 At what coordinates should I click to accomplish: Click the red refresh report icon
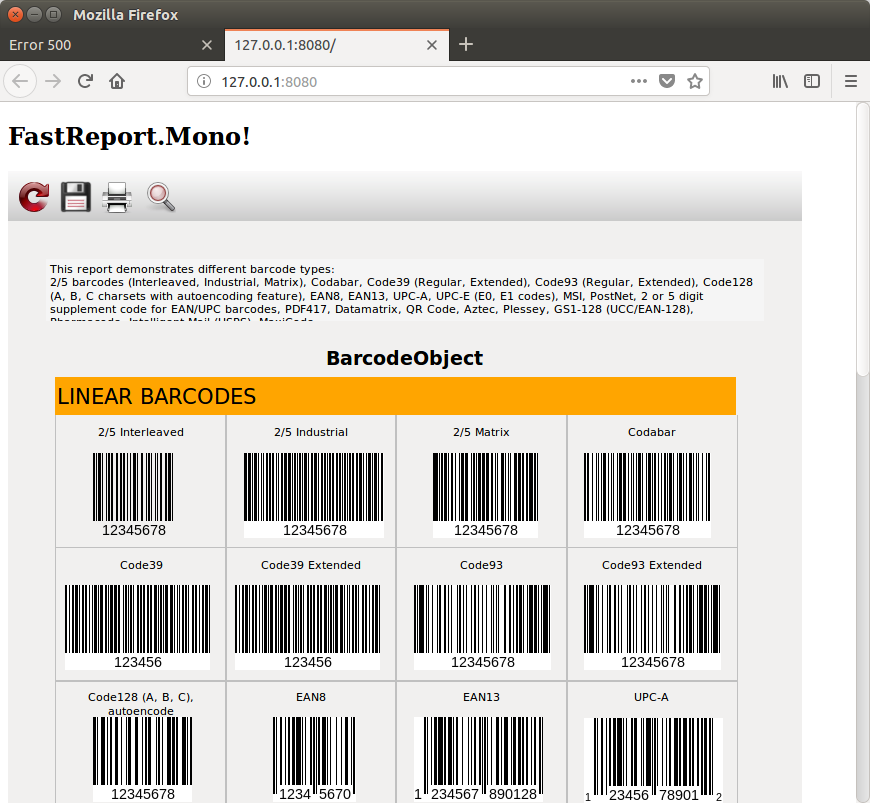point(34,197)
